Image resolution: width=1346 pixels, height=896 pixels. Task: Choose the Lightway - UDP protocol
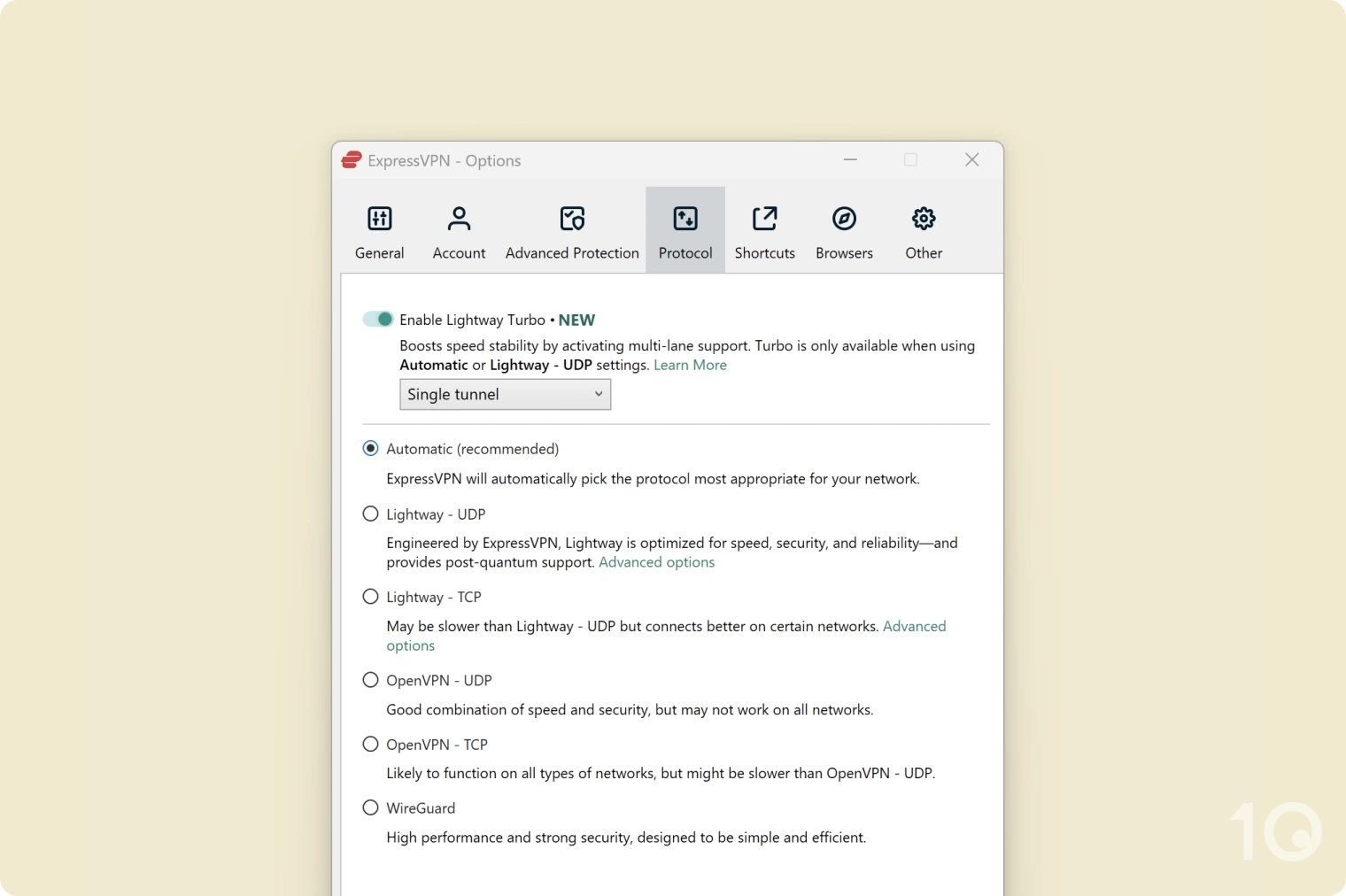click(371, 514)
